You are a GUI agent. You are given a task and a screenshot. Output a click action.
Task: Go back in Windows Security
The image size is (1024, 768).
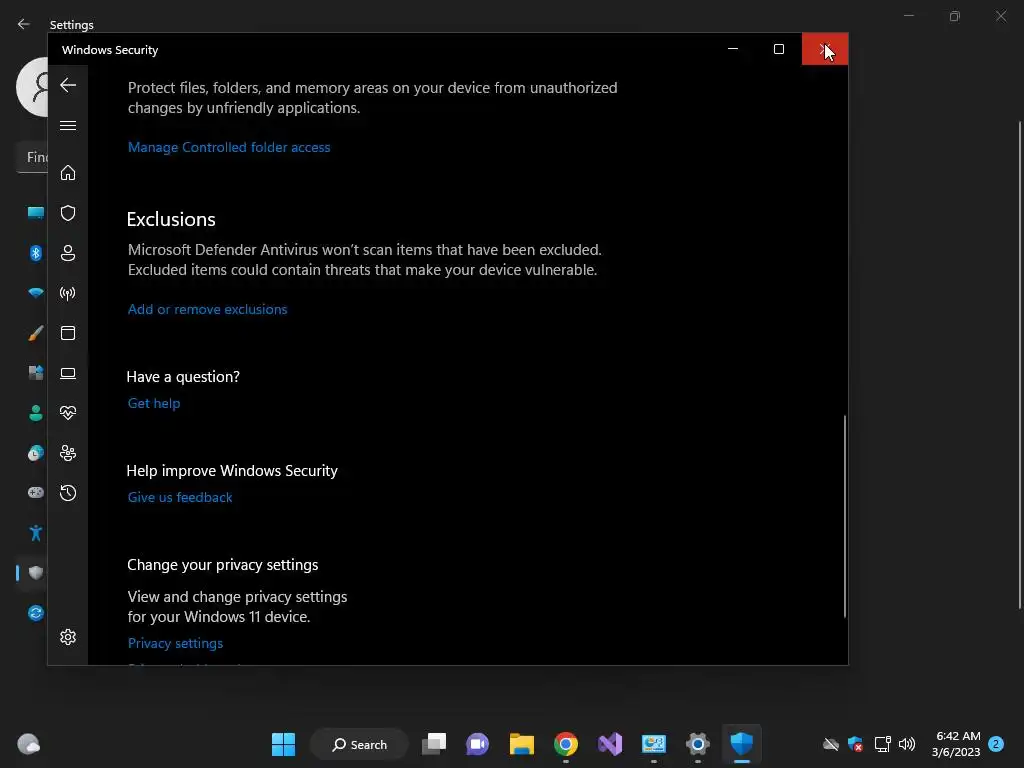point(68,85)
